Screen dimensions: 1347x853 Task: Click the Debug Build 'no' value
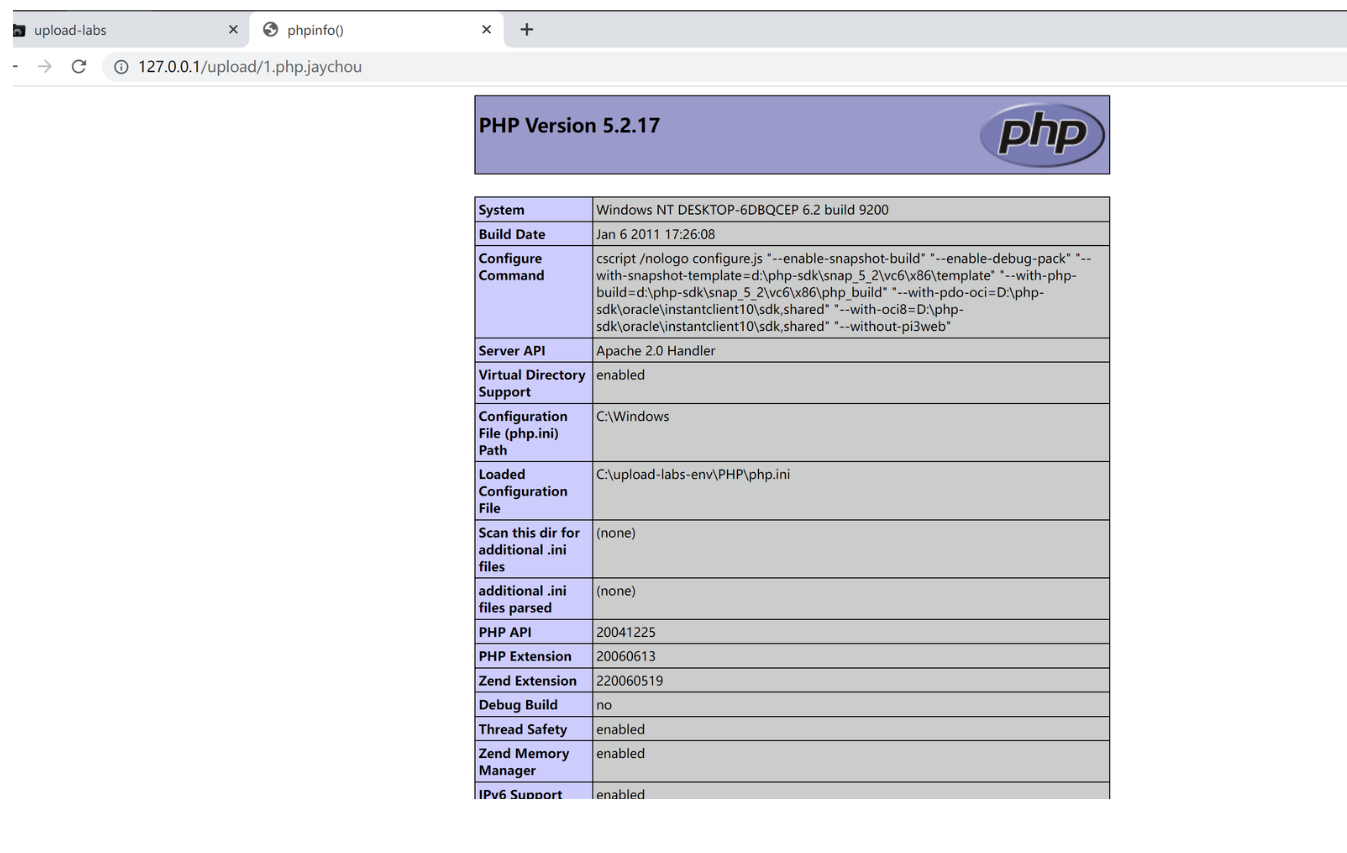tap(604, 705)
